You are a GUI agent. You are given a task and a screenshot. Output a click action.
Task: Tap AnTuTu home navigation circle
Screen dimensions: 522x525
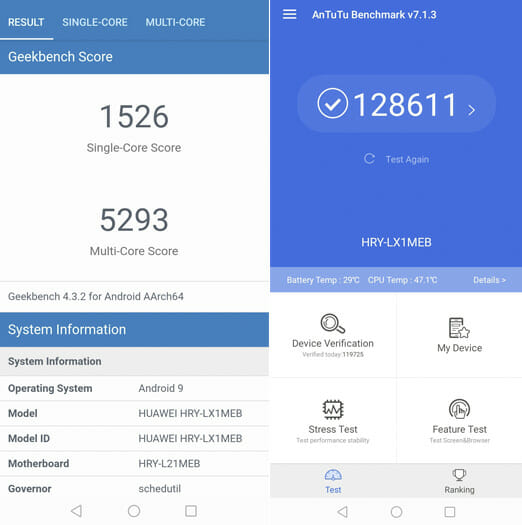pos(396,512)
